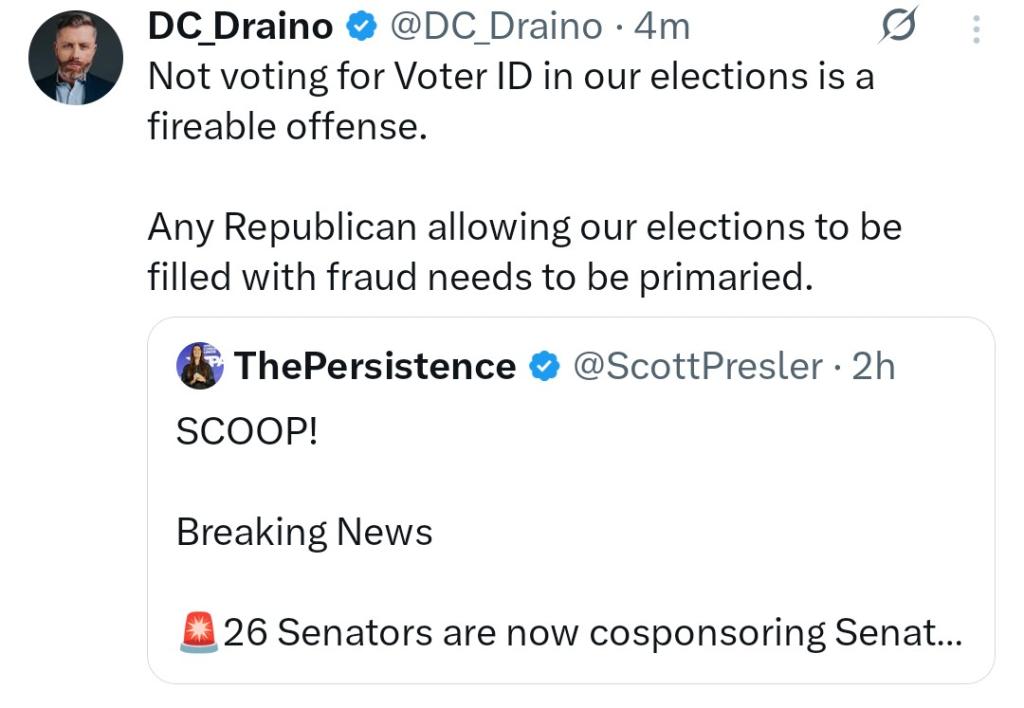Click the 2h quoted post timestamp
The image size is (1024, 708).
click(873, 367)
